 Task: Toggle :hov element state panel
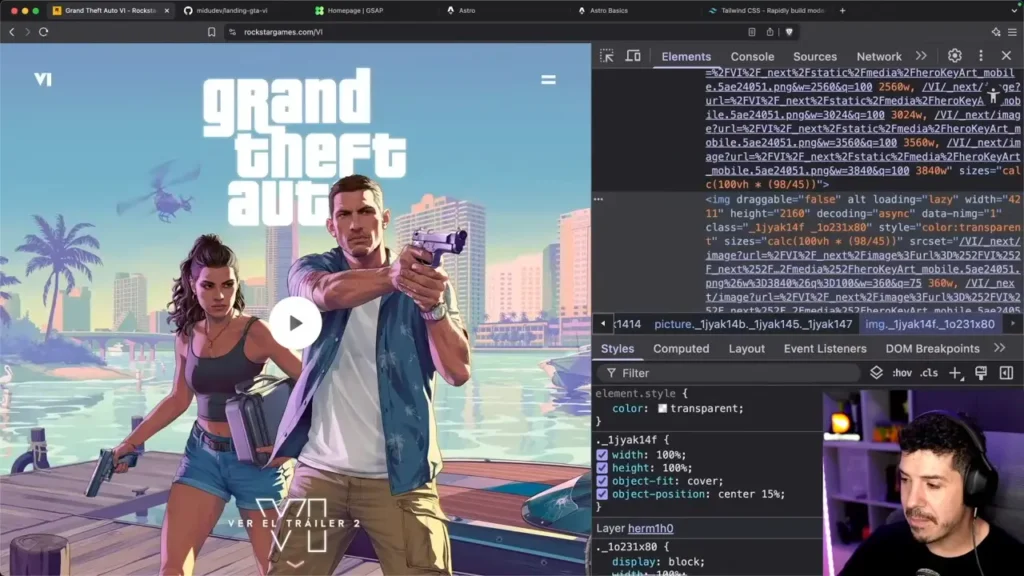tap(902, 374)
